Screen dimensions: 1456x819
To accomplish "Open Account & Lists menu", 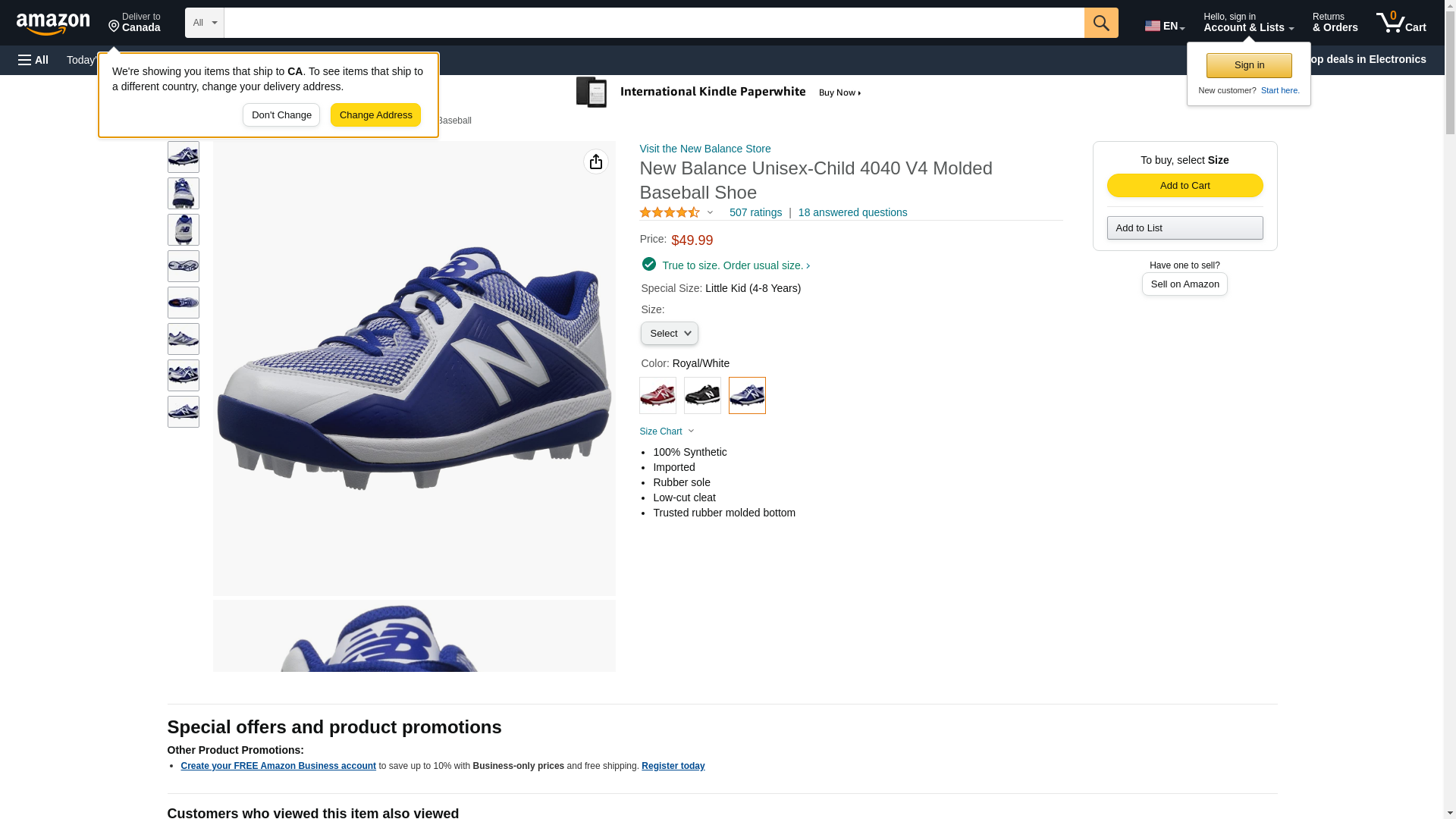I will (x=1247, y=23).
